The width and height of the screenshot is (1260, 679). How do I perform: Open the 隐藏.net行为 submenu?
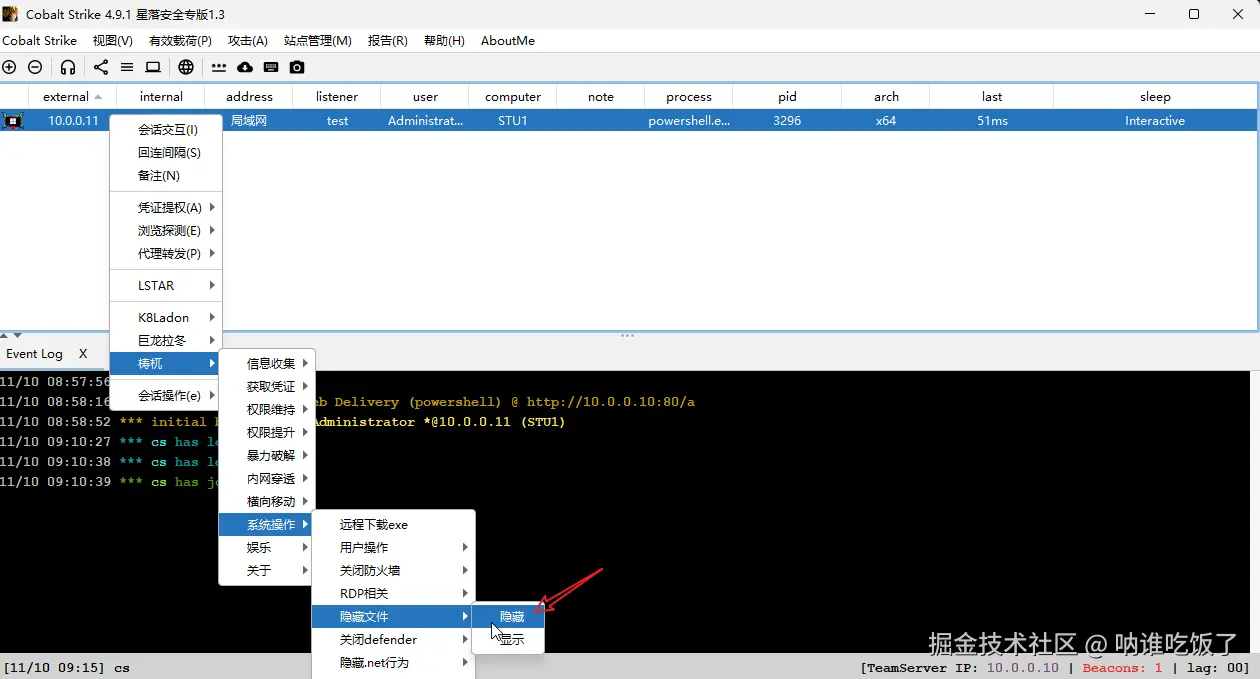point(393,663)
